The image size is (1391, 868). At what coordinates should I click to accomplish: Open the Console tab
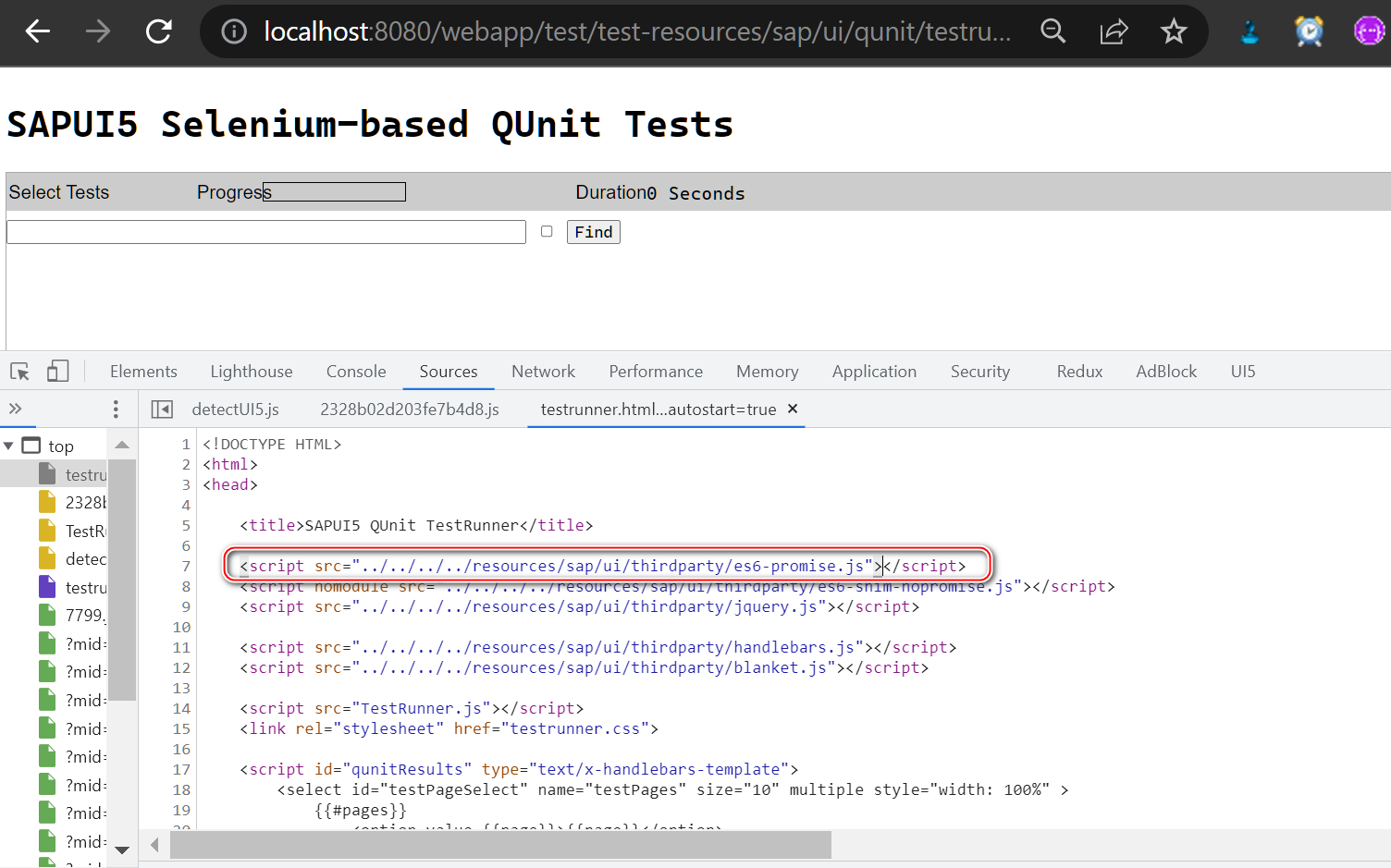point(356,372)
